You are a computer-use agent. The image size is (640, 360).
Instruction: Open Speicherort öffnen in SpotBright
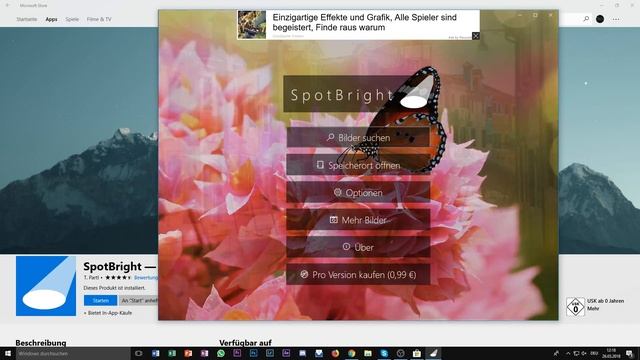[358, 165]
